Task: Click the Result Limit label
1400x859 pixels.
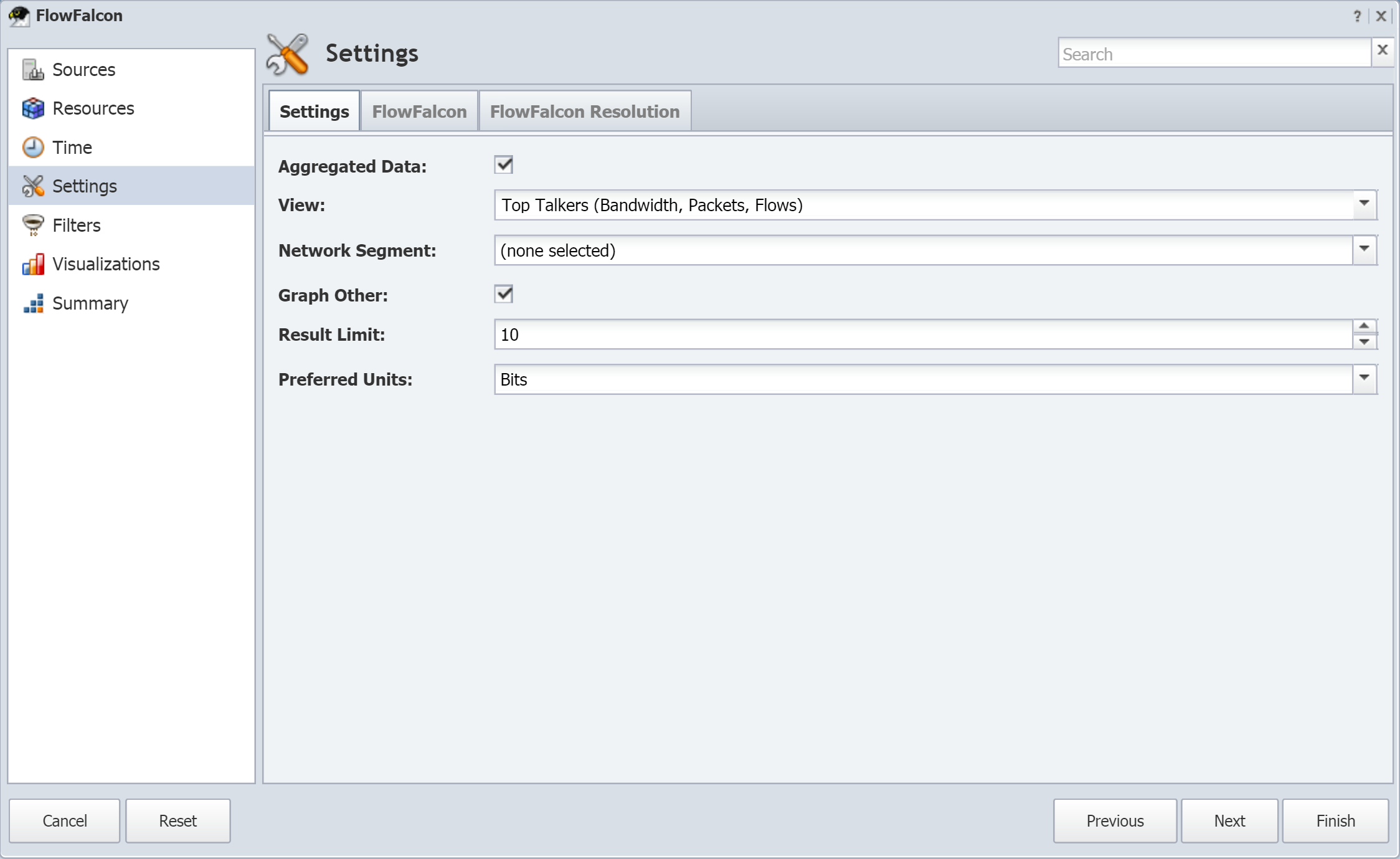Action: (331, 335)
